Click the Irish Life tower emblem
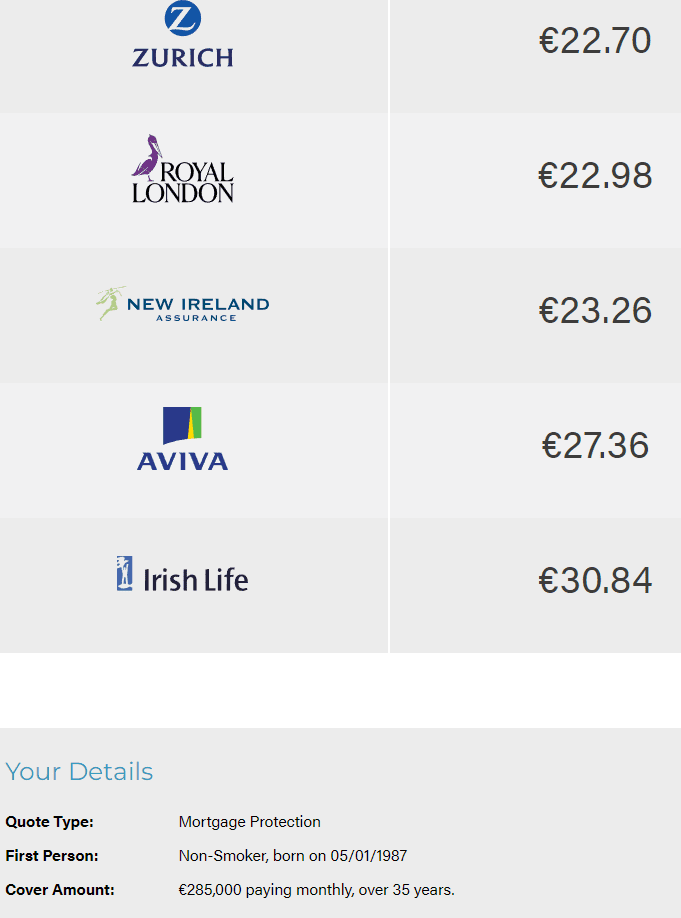This screenshot has height=918, width=681. 125,574
